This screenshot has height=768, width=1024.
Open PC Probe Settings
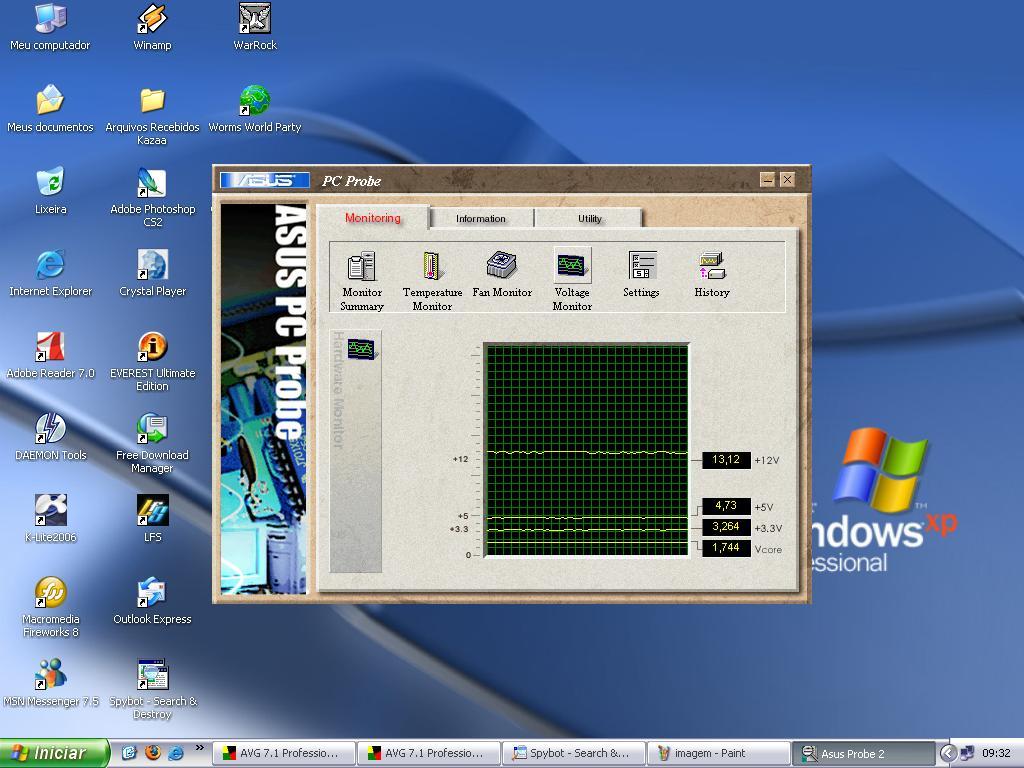point(641,274)
